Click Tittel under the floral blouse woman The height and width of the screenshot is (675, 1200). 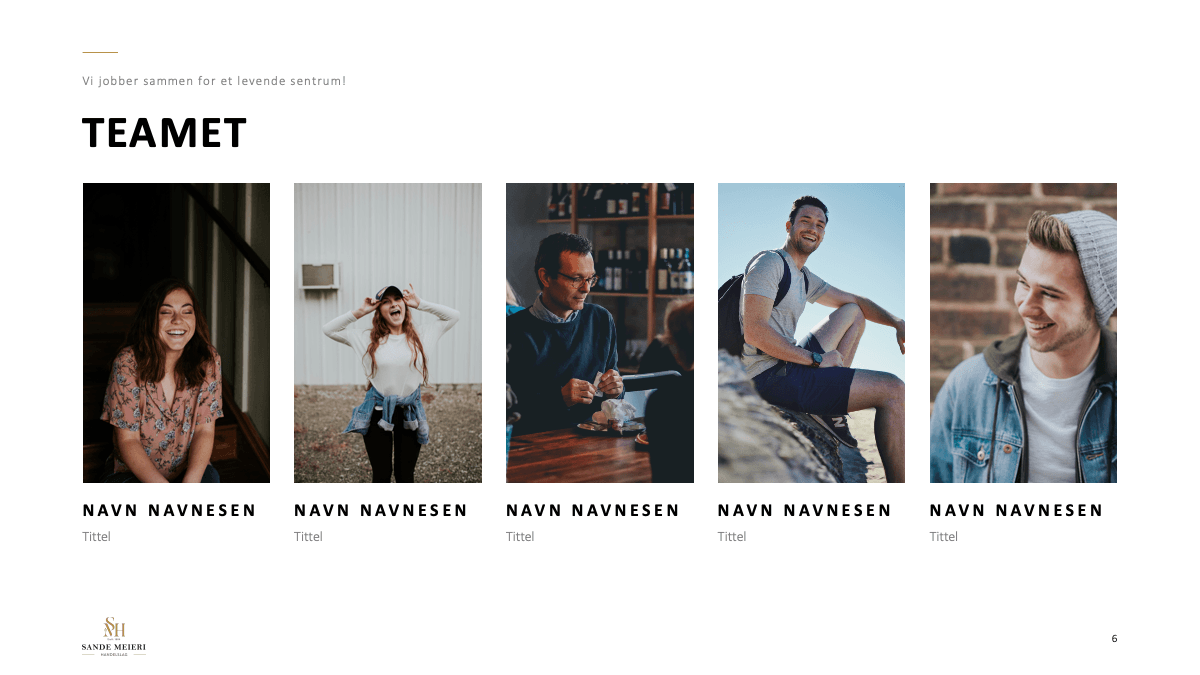pos(96,537)
